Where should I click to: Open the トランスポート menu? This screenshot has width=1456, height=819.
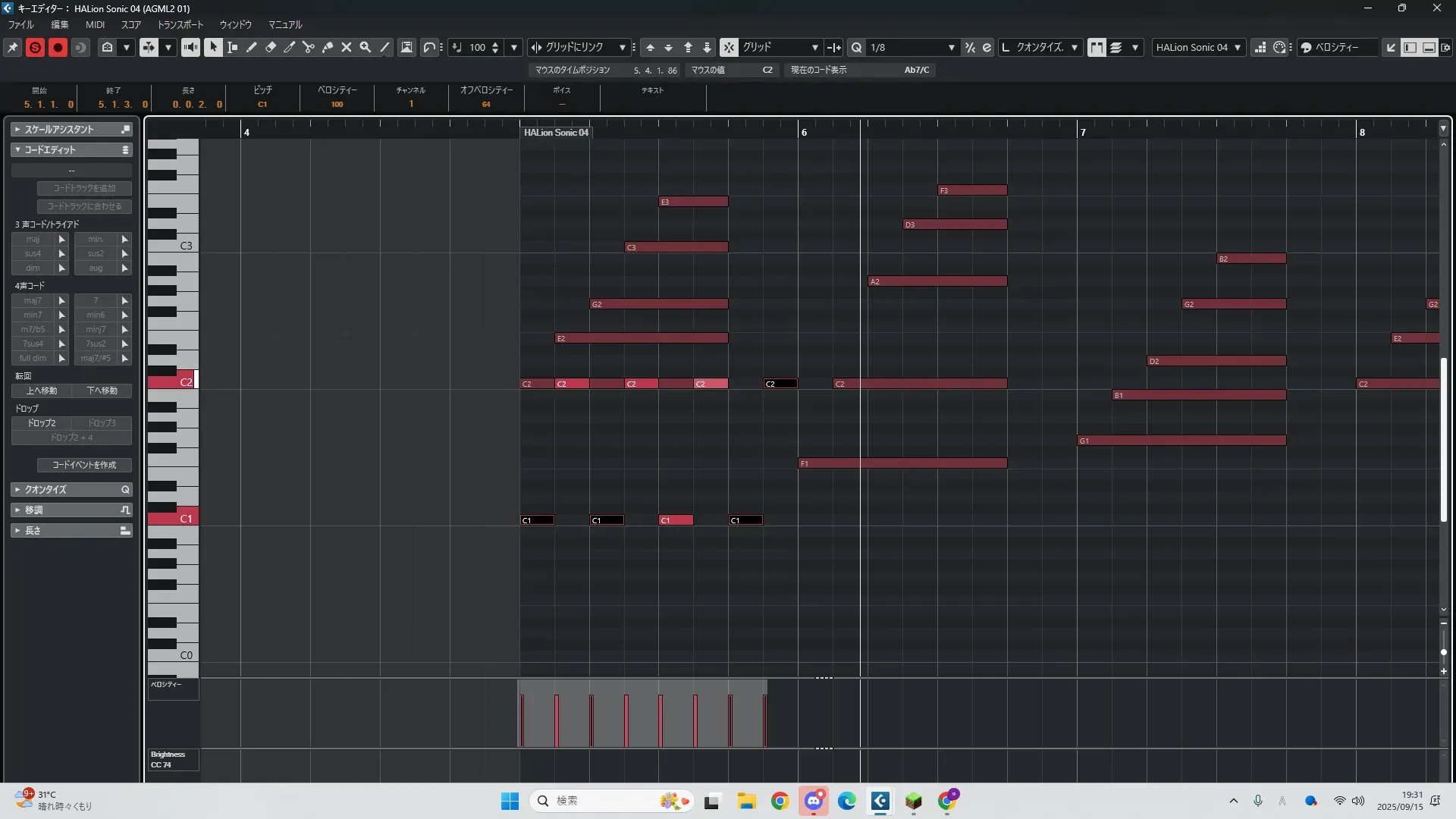[x=180, y=25]
